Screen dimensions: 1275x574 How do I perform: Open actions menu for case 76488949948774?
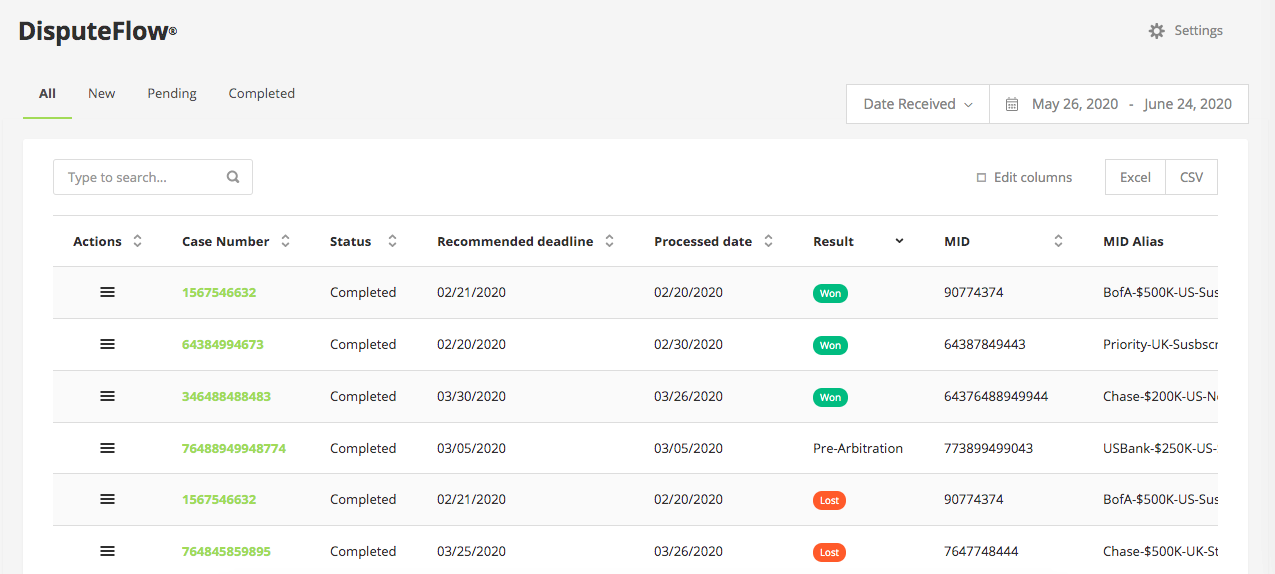pos(107,448)
